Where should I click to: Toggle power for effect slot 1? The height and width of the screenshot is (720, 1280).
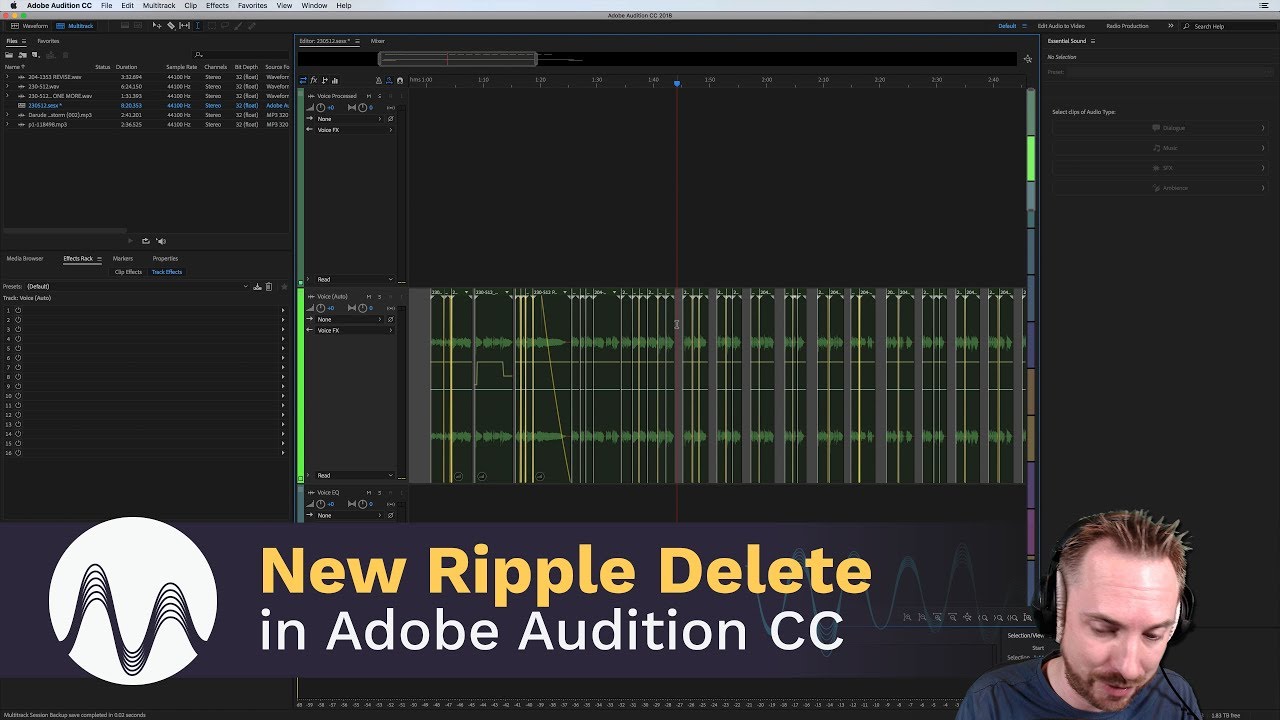click(18, 310)
